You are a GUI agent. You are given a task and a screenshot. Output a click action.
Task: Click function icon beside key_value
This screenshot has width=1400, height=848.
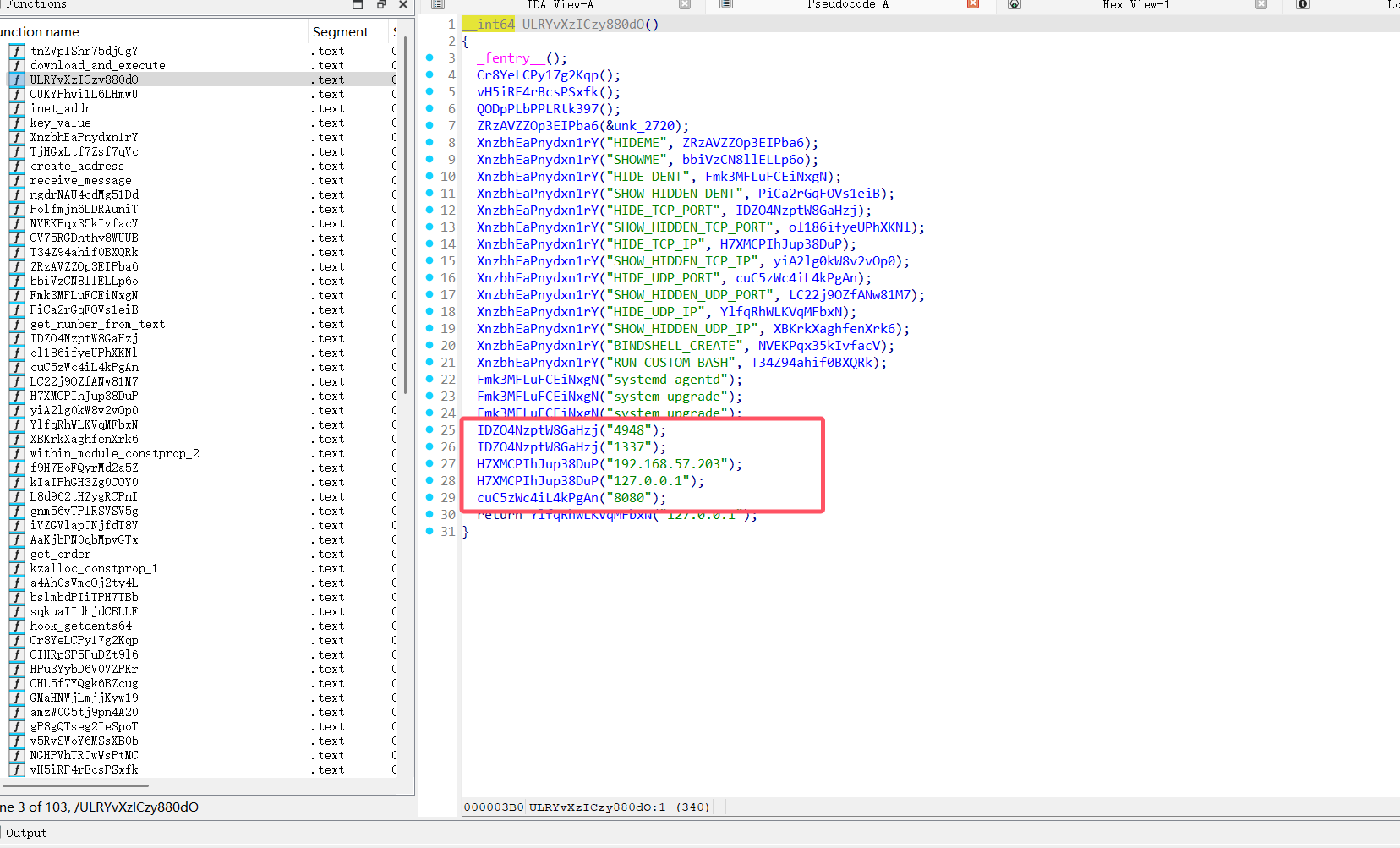pyautogui.click(x=17, y=123)
